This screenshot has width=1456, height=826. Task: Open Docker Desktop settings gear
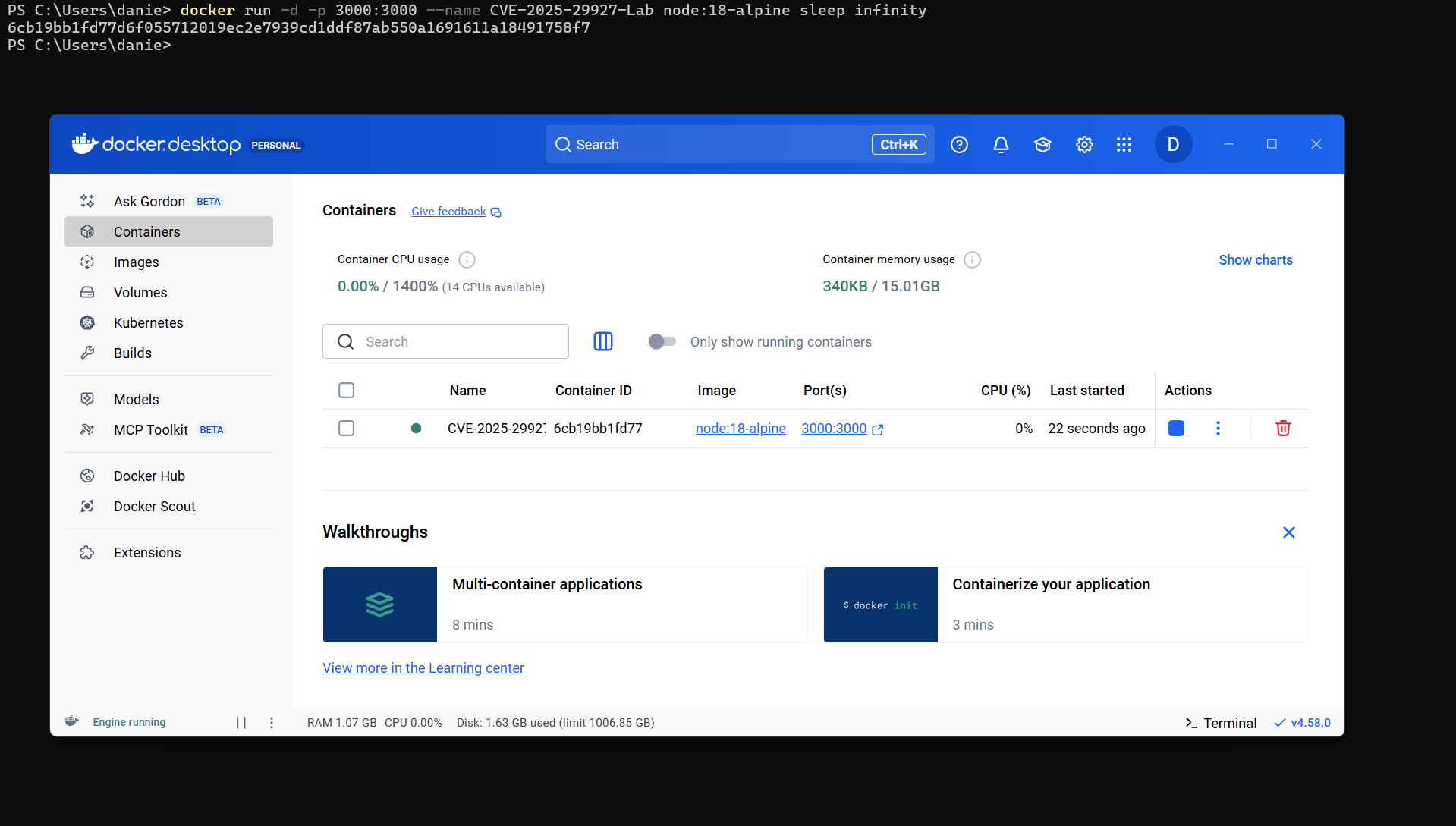(1084, 145)
